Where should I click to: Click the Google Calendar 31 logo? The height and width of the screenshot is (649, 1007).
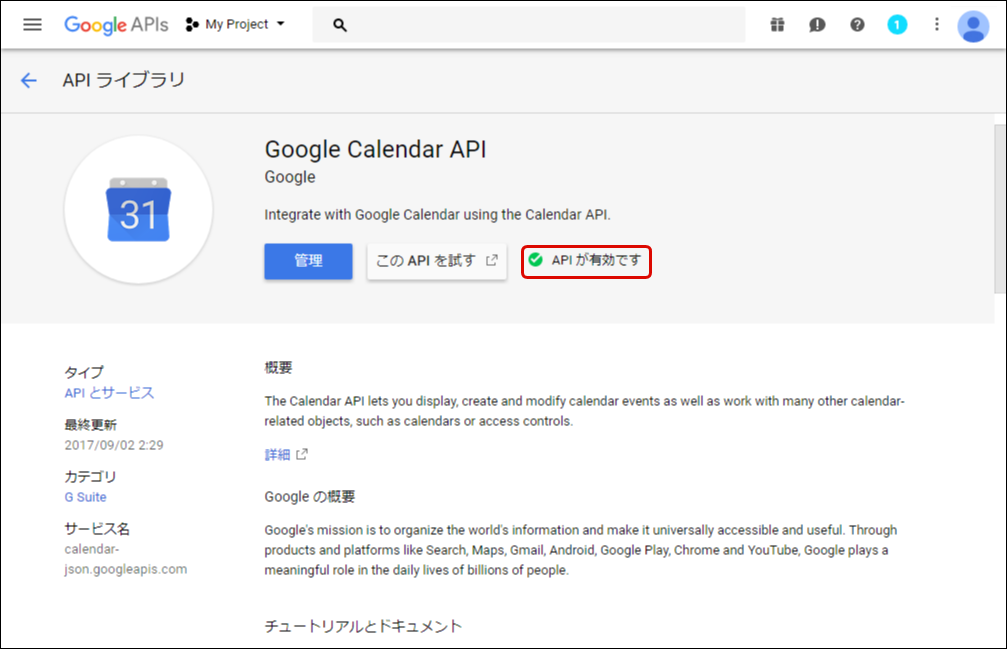138,209
